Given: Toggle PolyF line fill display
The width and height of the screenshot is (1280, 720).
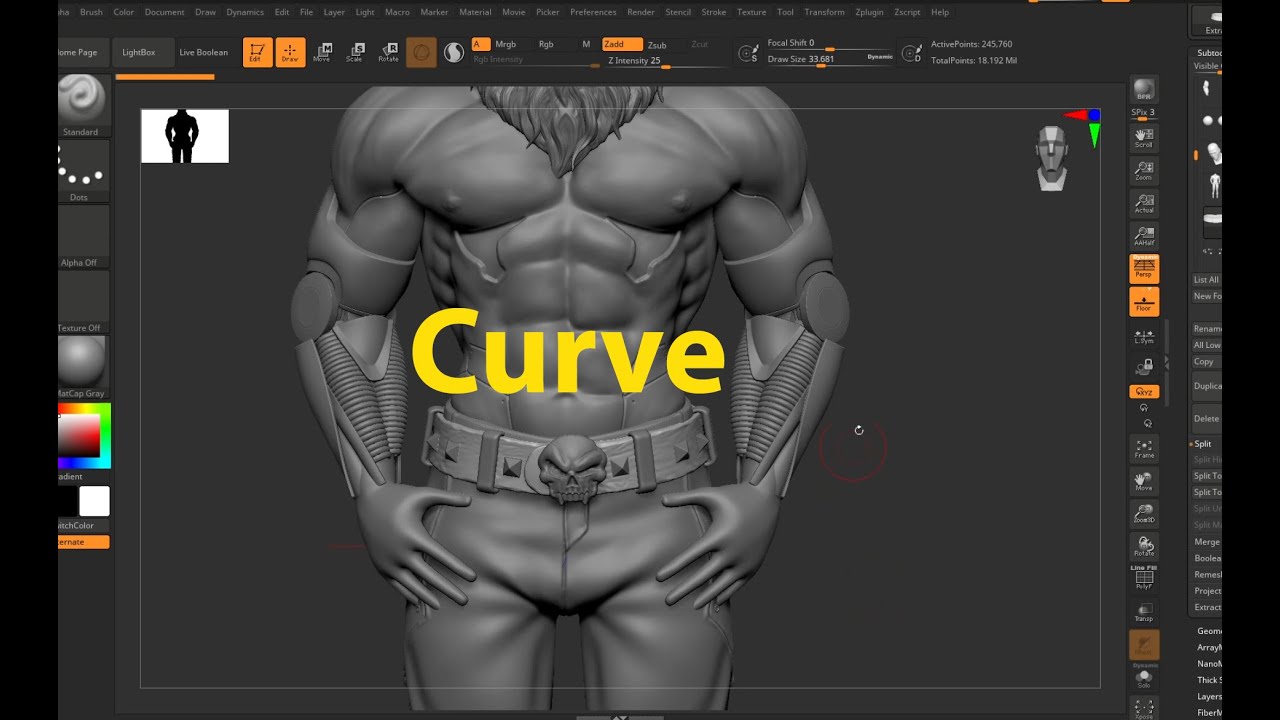Looking at the screenshot, I should pos(1144,578).
